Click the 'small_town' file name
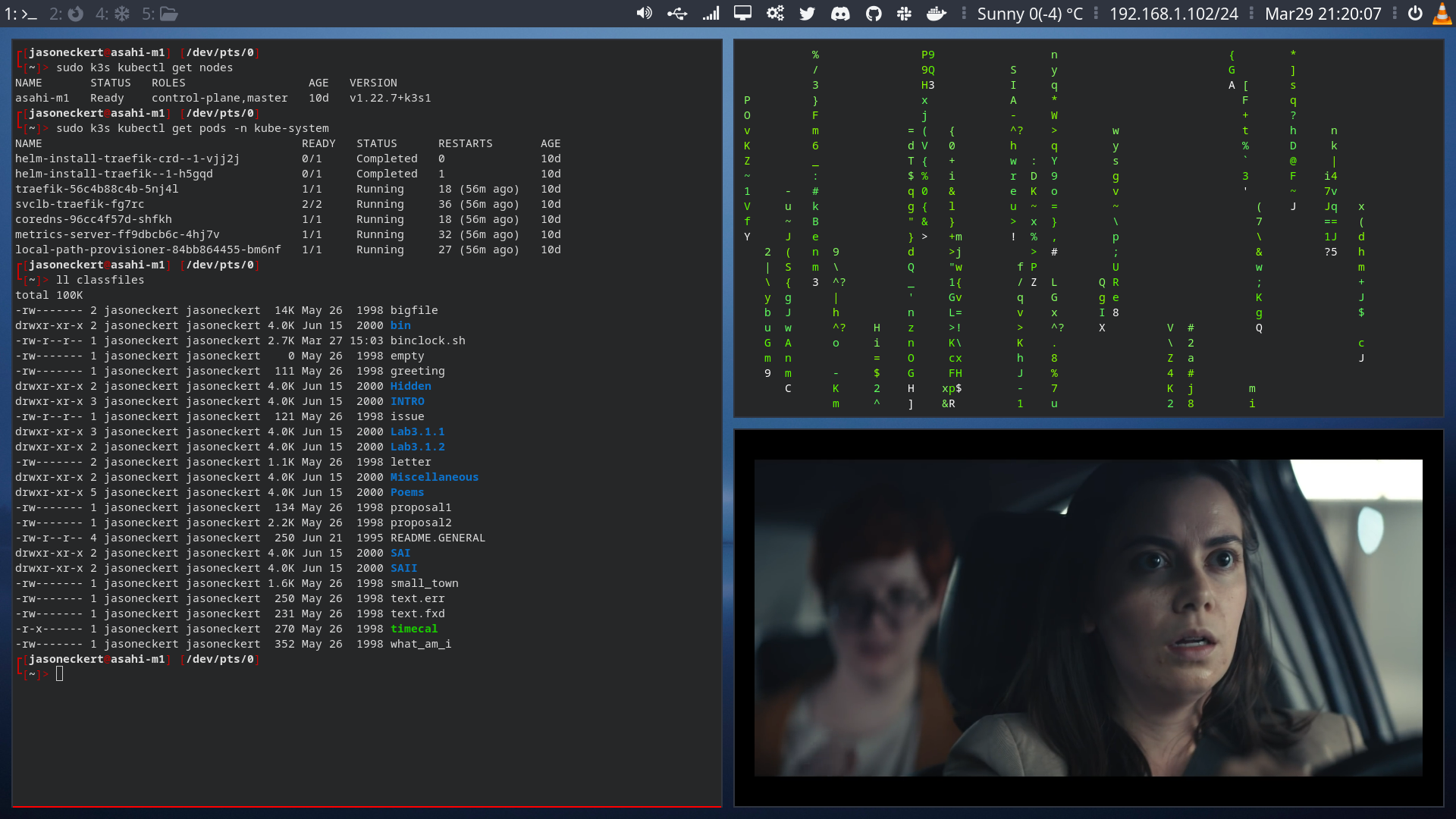The height and width of the screenshot is (819, 1456). [424, 583]
